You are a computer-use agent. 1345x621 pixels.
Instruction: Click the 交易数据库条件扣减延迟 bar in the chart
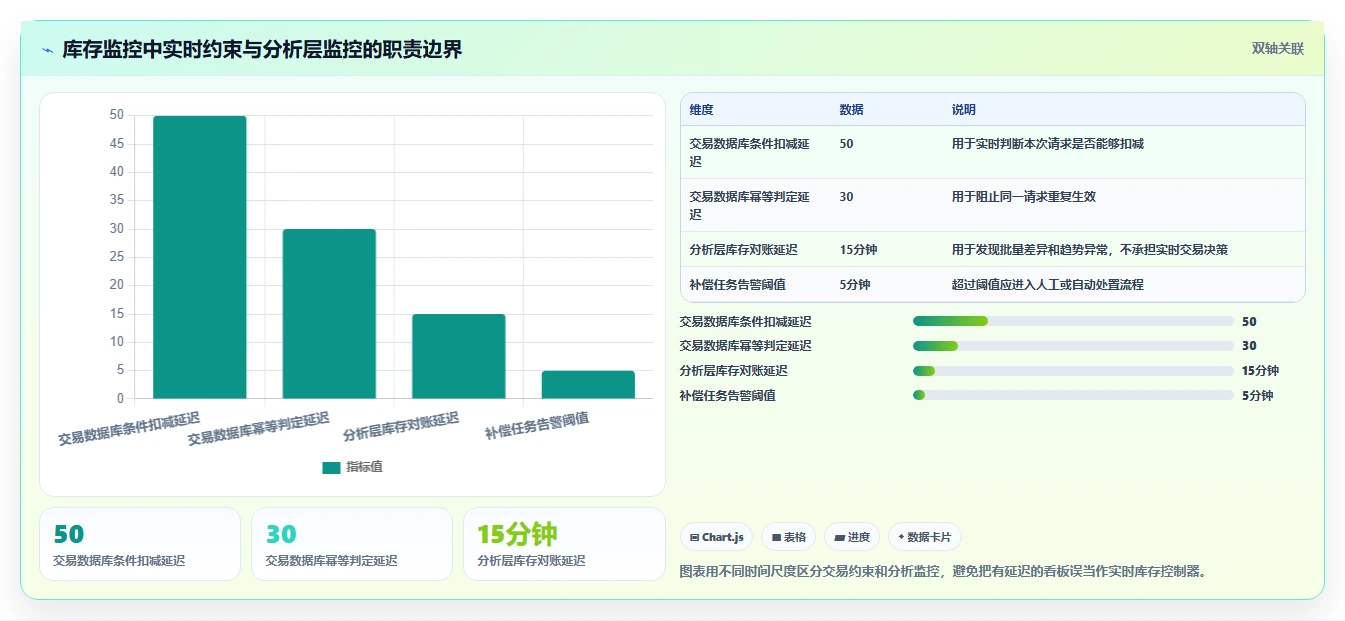coord(199,257)
